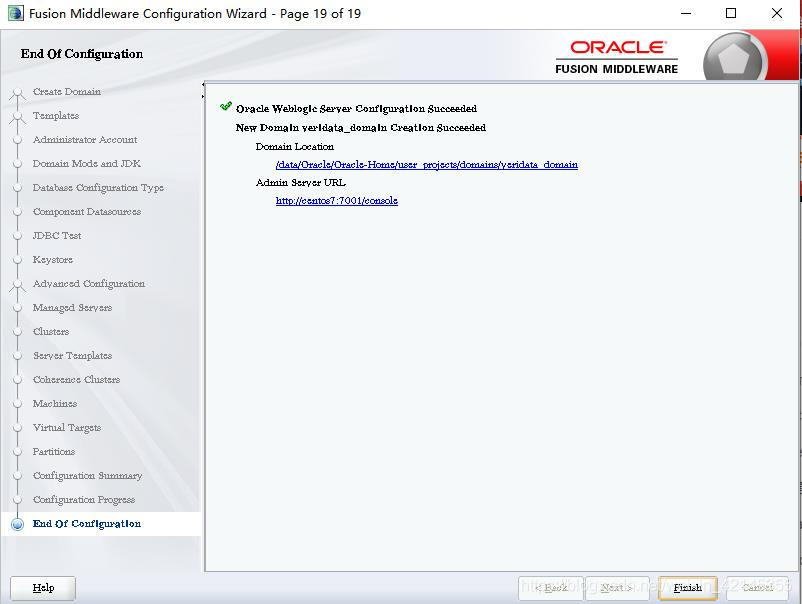Click the 'End Of Configuration' page heading

tap(82, 54)
